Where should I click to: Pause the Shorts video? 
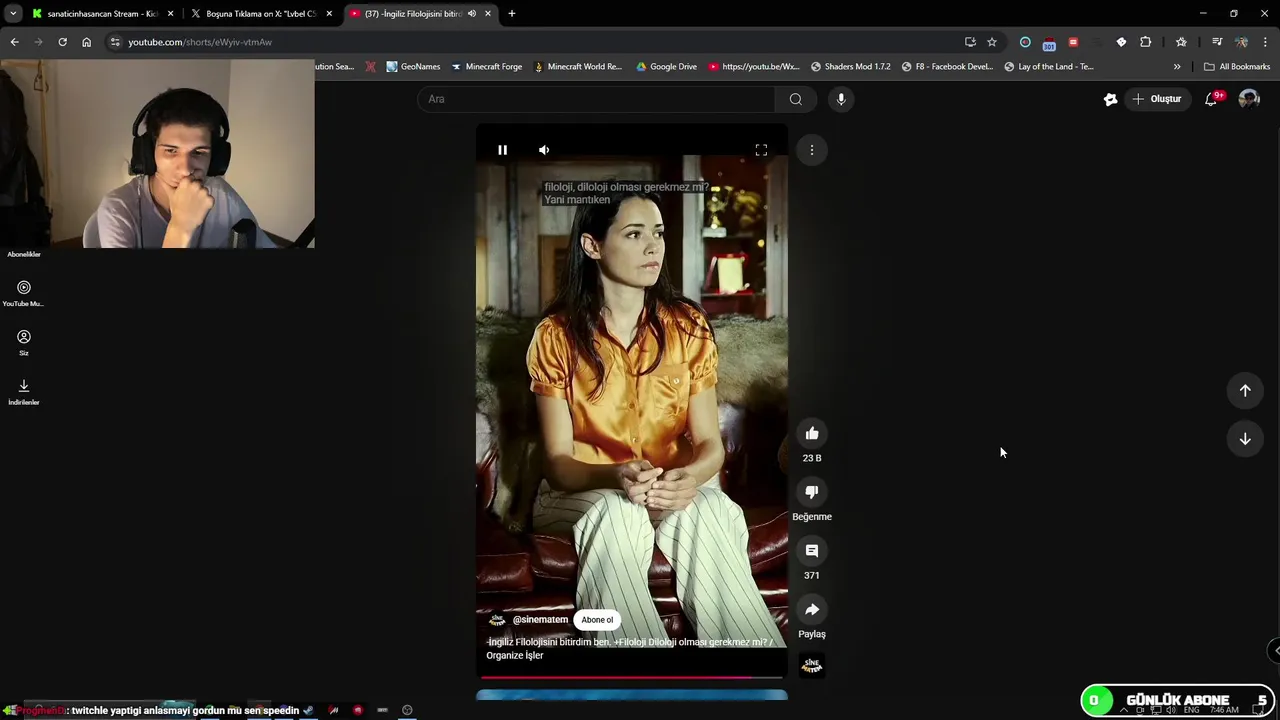(502, 150)
